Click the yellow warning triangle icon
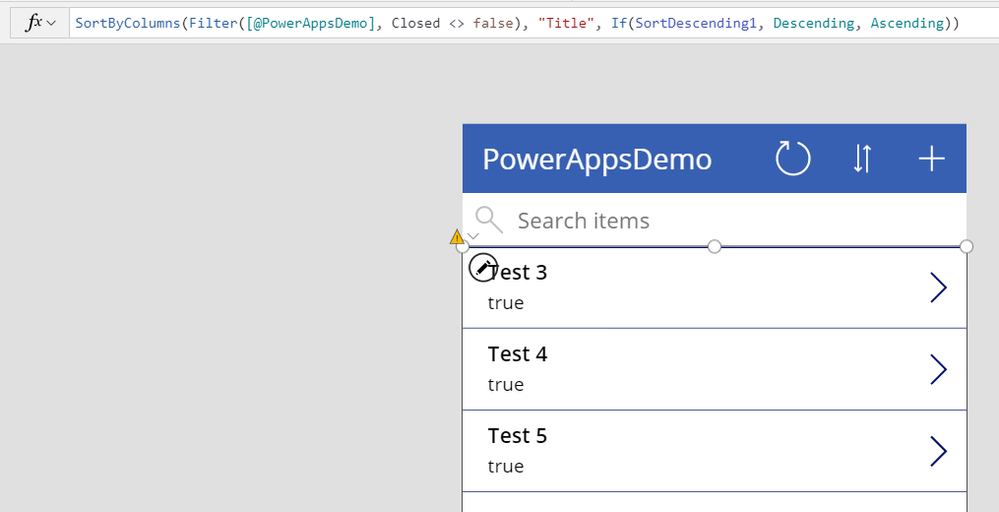 [457, 237]
